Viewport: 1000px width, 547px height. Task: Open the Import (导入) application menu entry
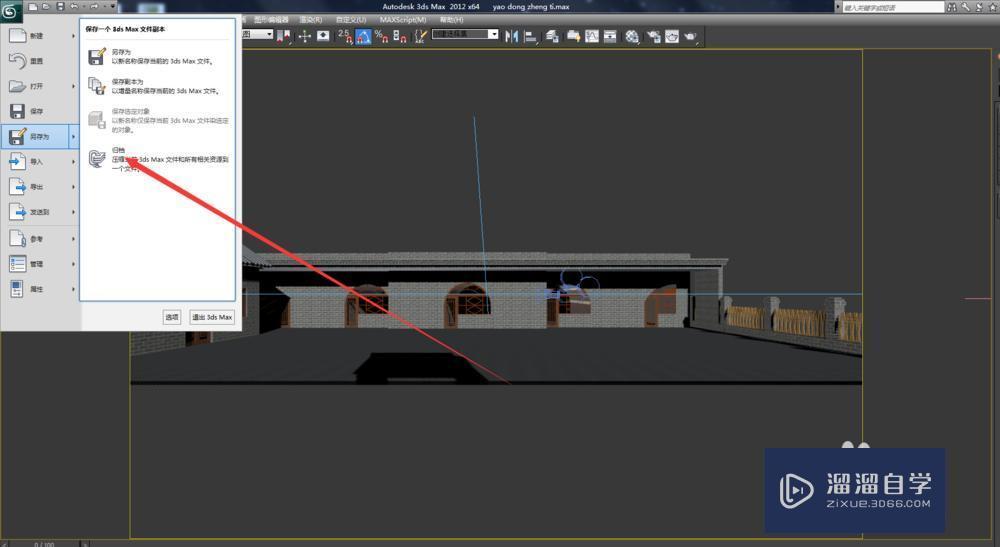[x=41, y=161]
